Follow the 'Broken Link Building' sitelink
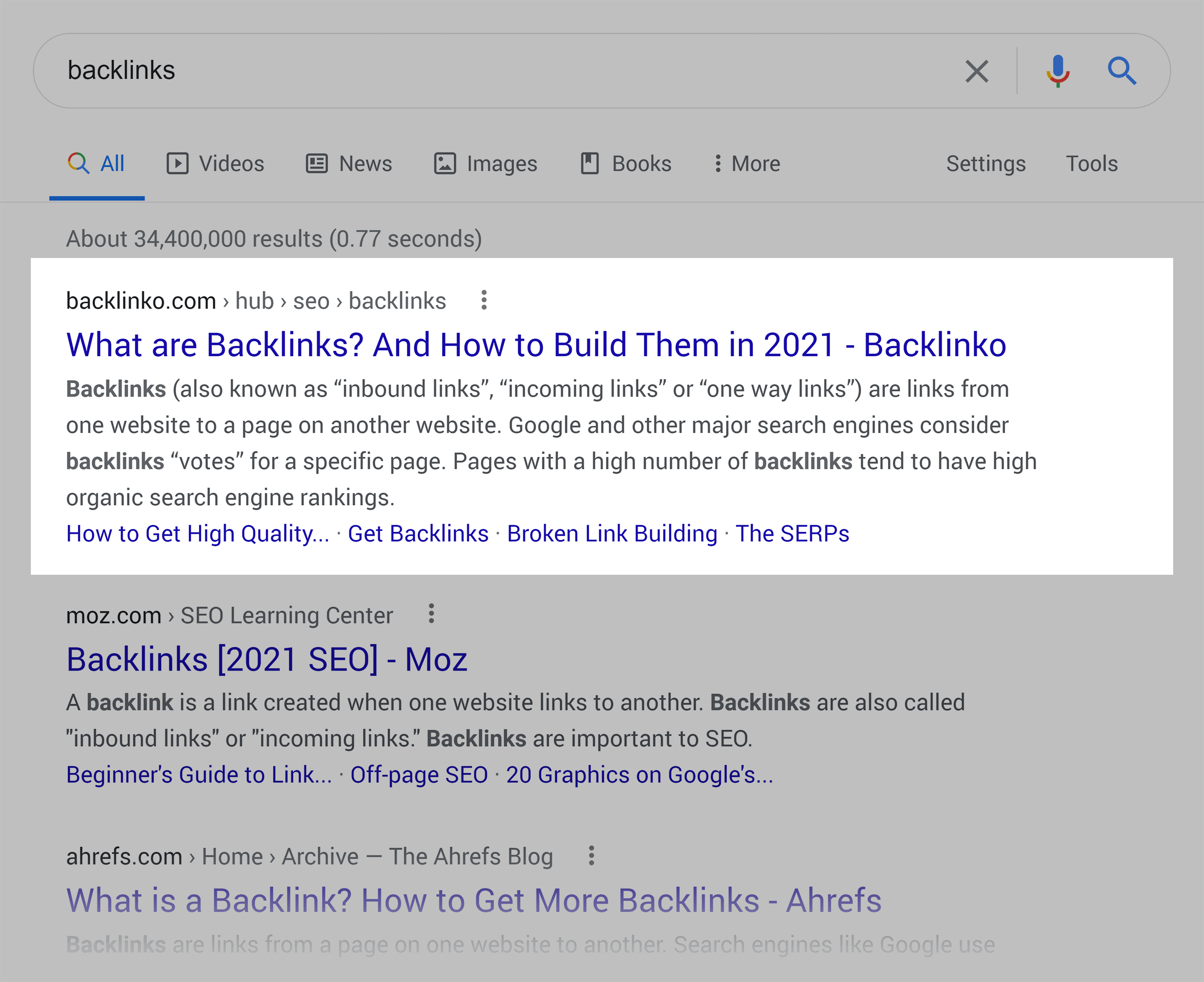The height and width of the screenshot is (982, 1204). pyautogui.click(x=612, y=534)
